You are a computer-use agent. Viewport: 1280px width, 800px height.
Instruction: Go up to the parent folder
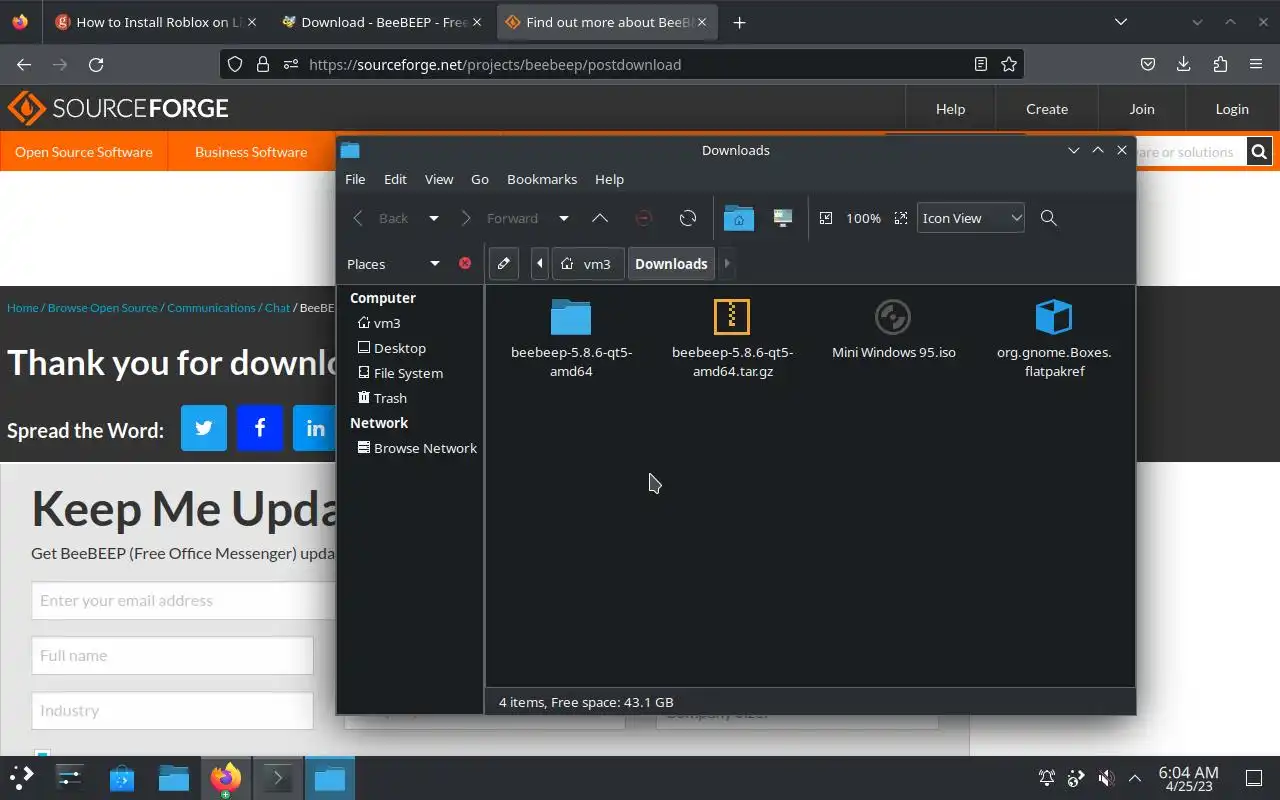[600, 218]
